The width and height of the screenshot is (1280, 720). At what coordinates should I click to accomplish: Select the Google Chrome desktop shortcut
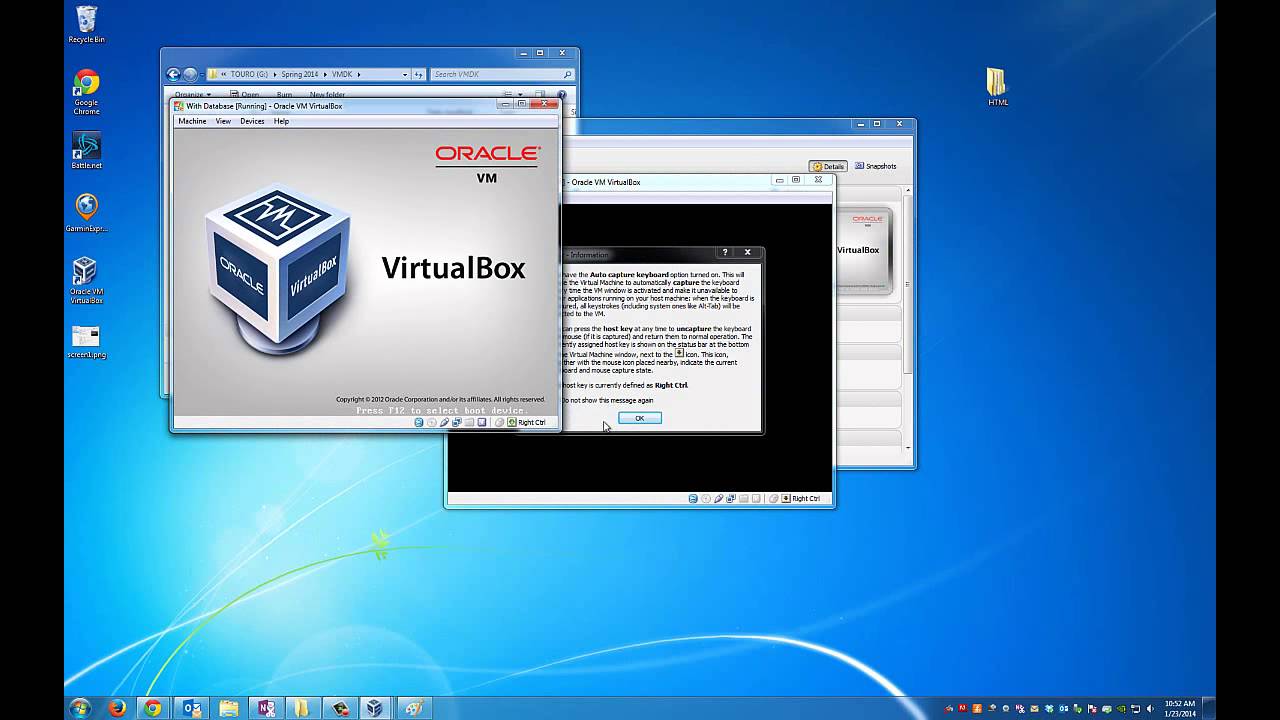[86, 92]
